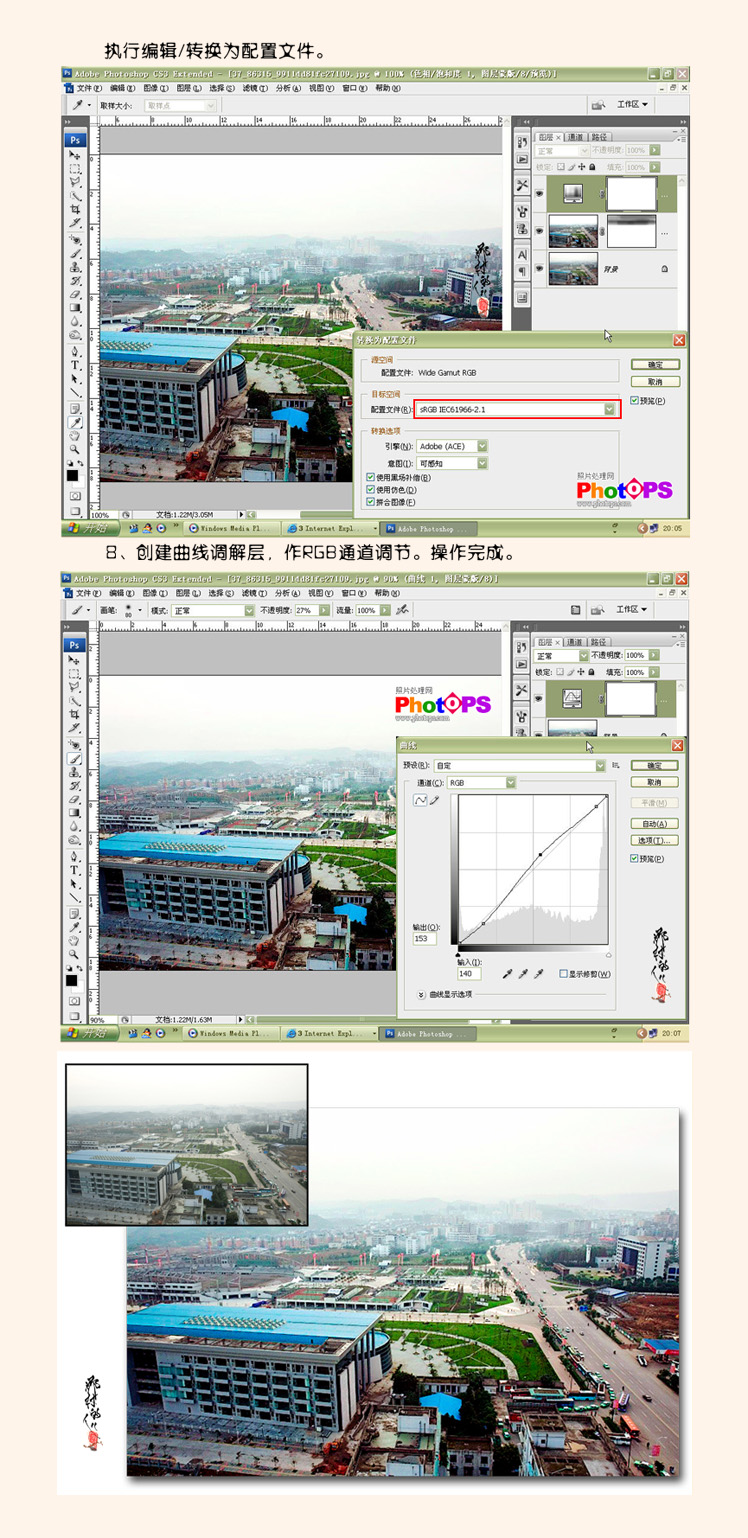Click the black point eyedropper in Curves dialog
The height and width of the screenshot is (1538, 748).
tap(508, 974)
